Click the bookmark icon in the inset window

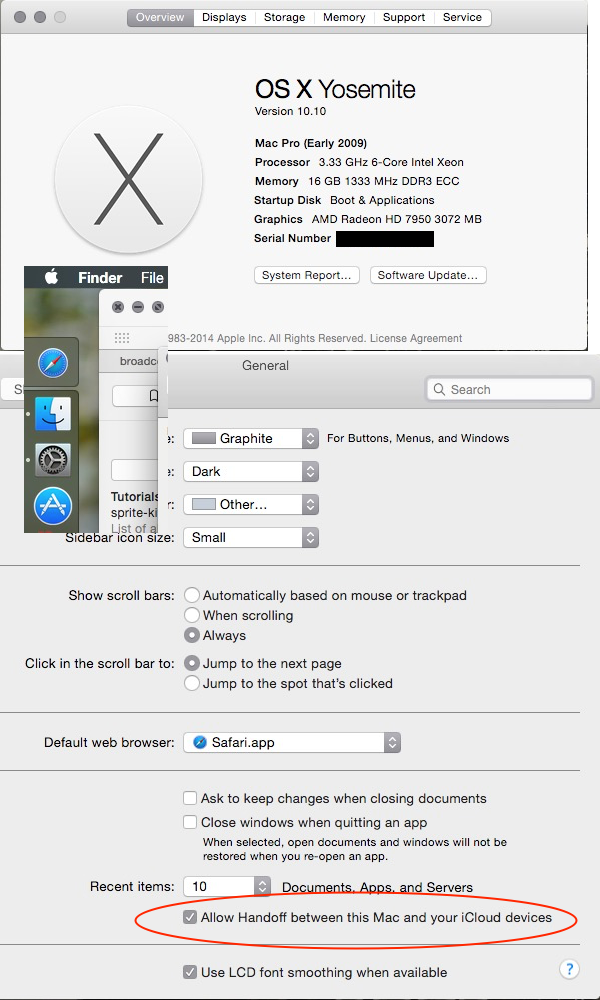tap(153, 396)
